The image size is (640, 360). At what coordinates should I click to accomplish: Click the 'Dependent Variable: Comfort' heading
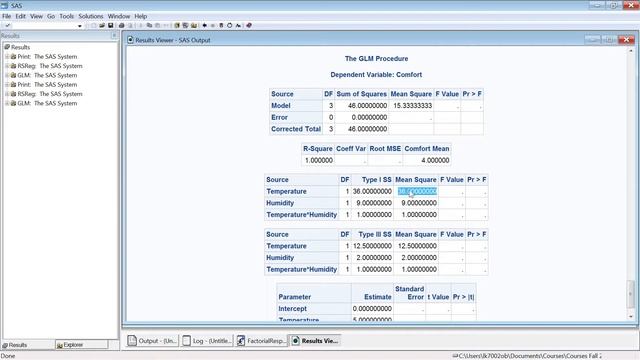[376, 75]
